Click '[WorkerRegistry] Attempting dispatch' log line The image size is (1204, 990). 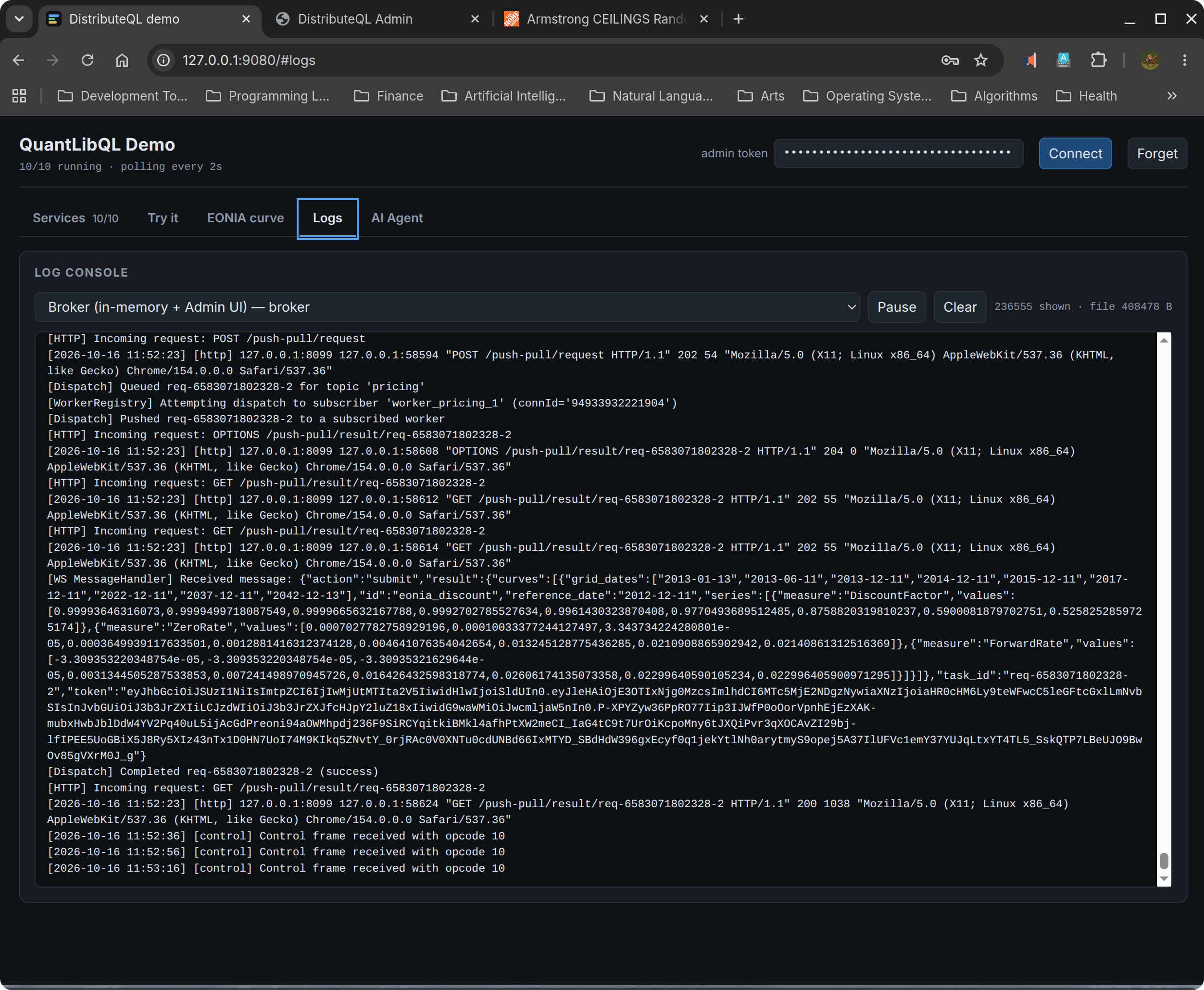point(362,403)
